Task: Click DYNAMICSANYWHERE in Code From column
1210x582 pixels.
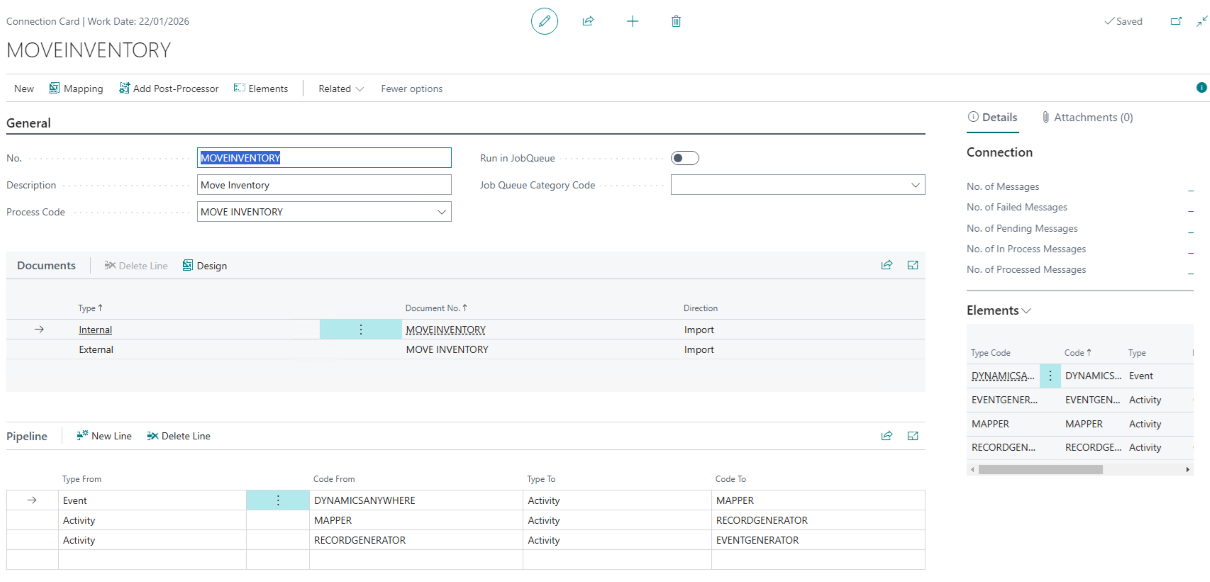Action: (x=364, y=500)
